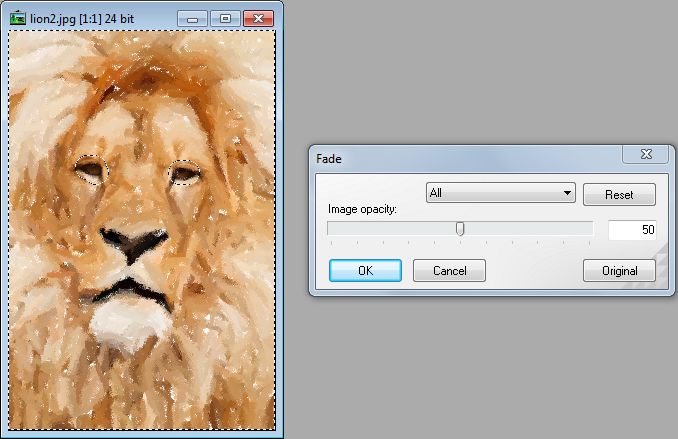Click slider track right of the handle
The image size is (678, 439).
pyautogui.click(x=530, y=229)
